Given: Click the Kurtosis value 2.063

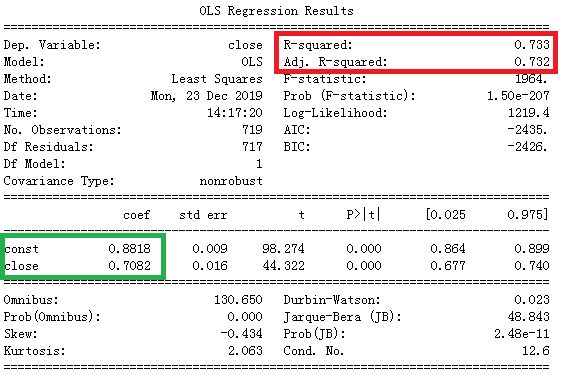Looking at the screenshot, I should tap(245, 351).
